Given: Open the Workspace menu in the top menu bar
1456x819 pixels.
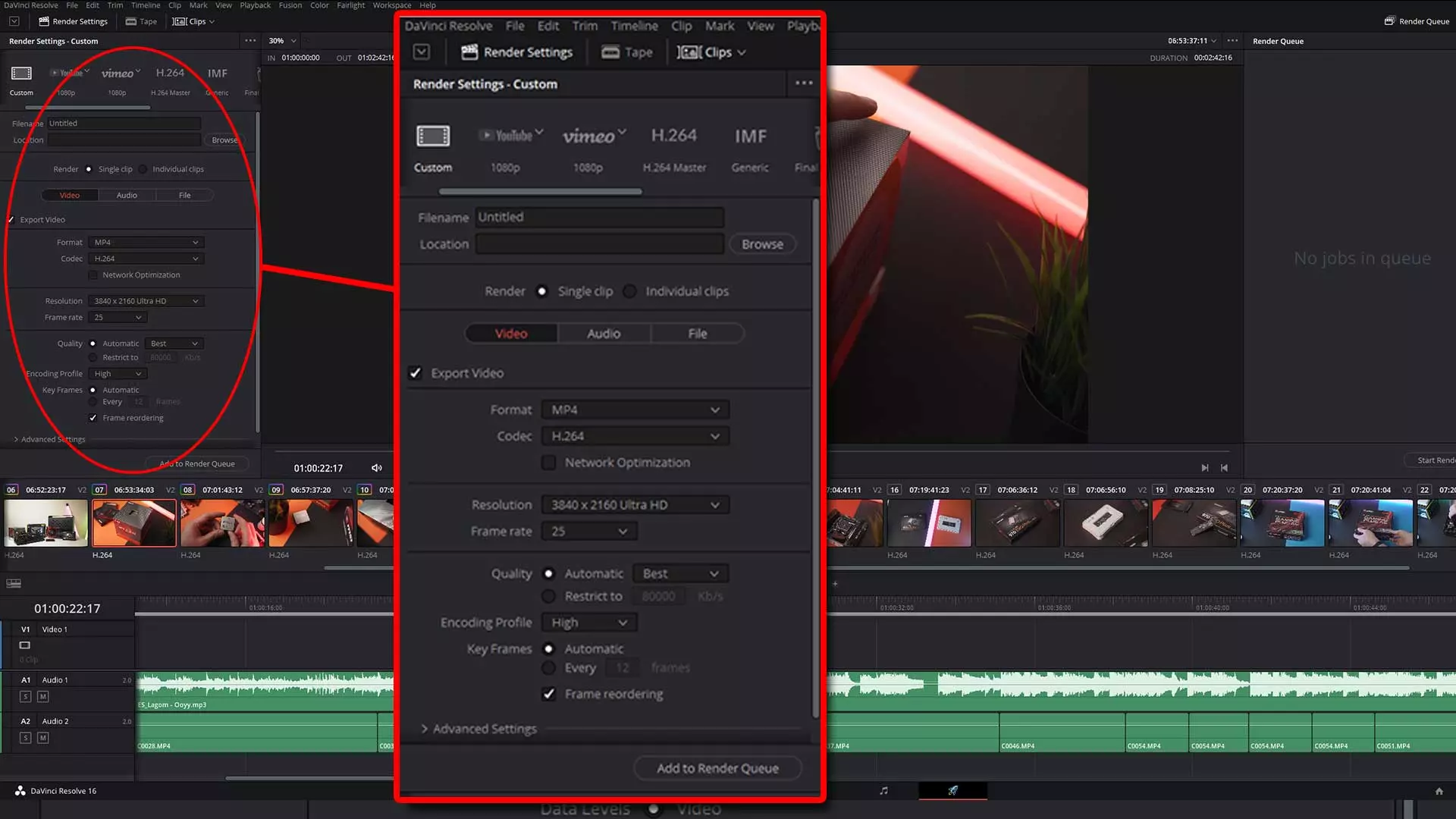Looking at the screenshot, I should click(391, 5).
